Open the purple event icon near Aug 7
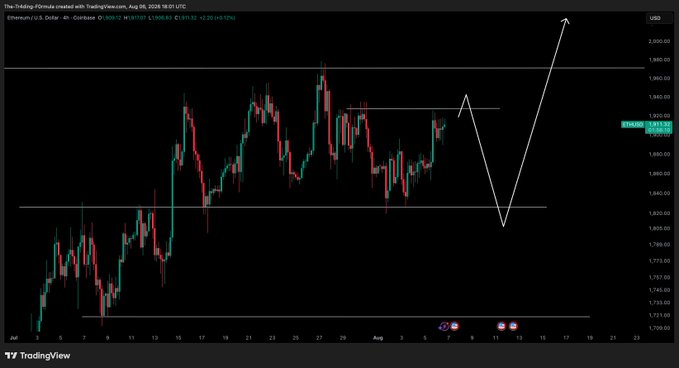The width and height of the screenshot is (679, 368). click(444, 326)
